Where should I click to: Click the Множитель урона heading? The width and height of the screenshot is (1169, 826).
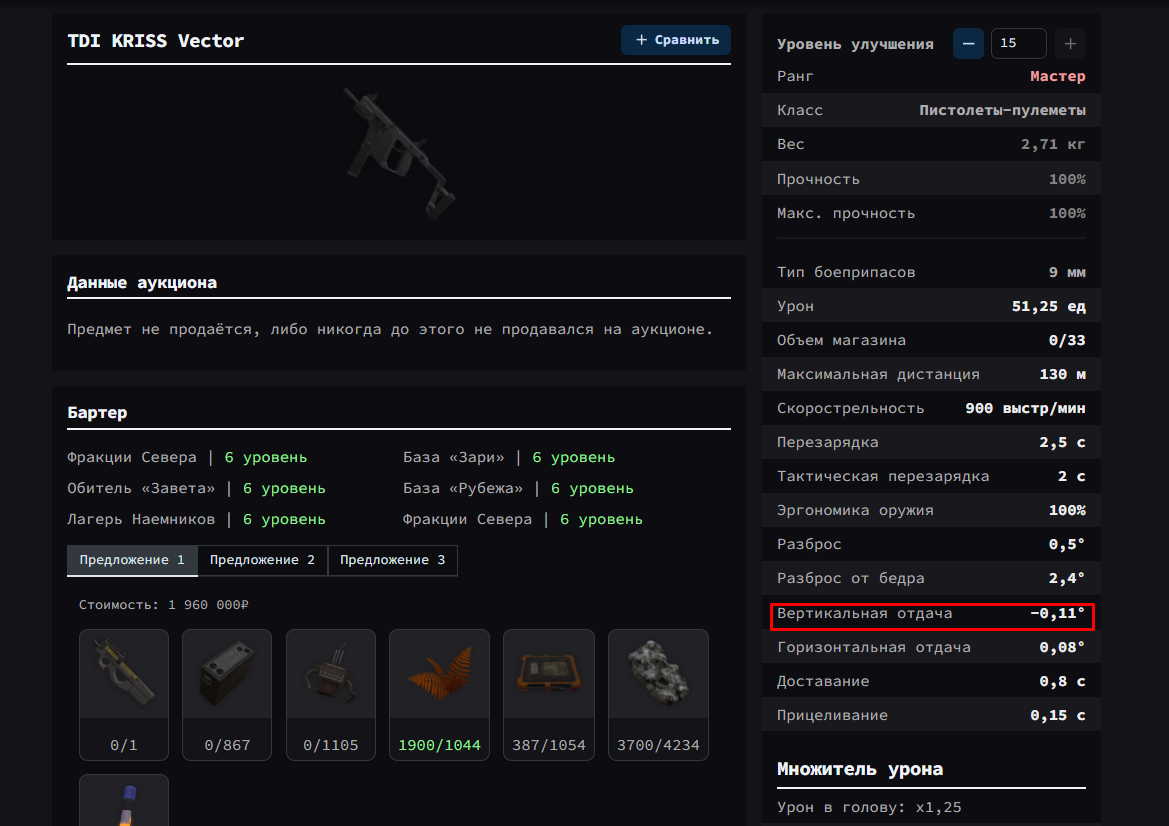coord(860,769)
